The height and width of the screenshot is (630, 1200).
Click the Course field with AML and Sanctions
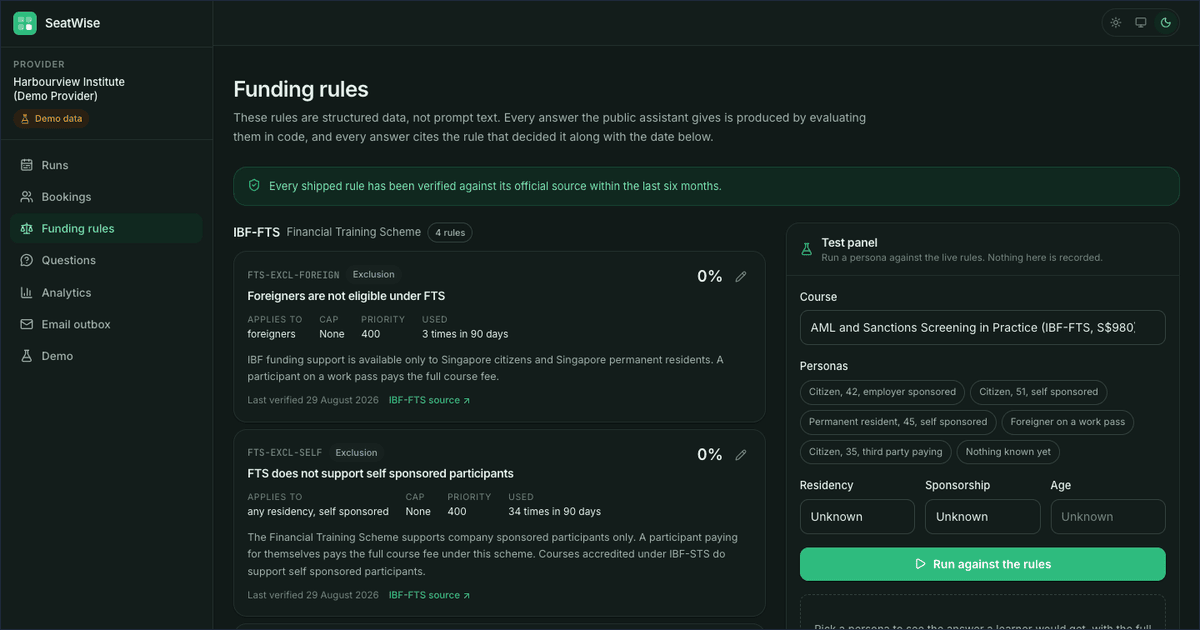point(982,328)
